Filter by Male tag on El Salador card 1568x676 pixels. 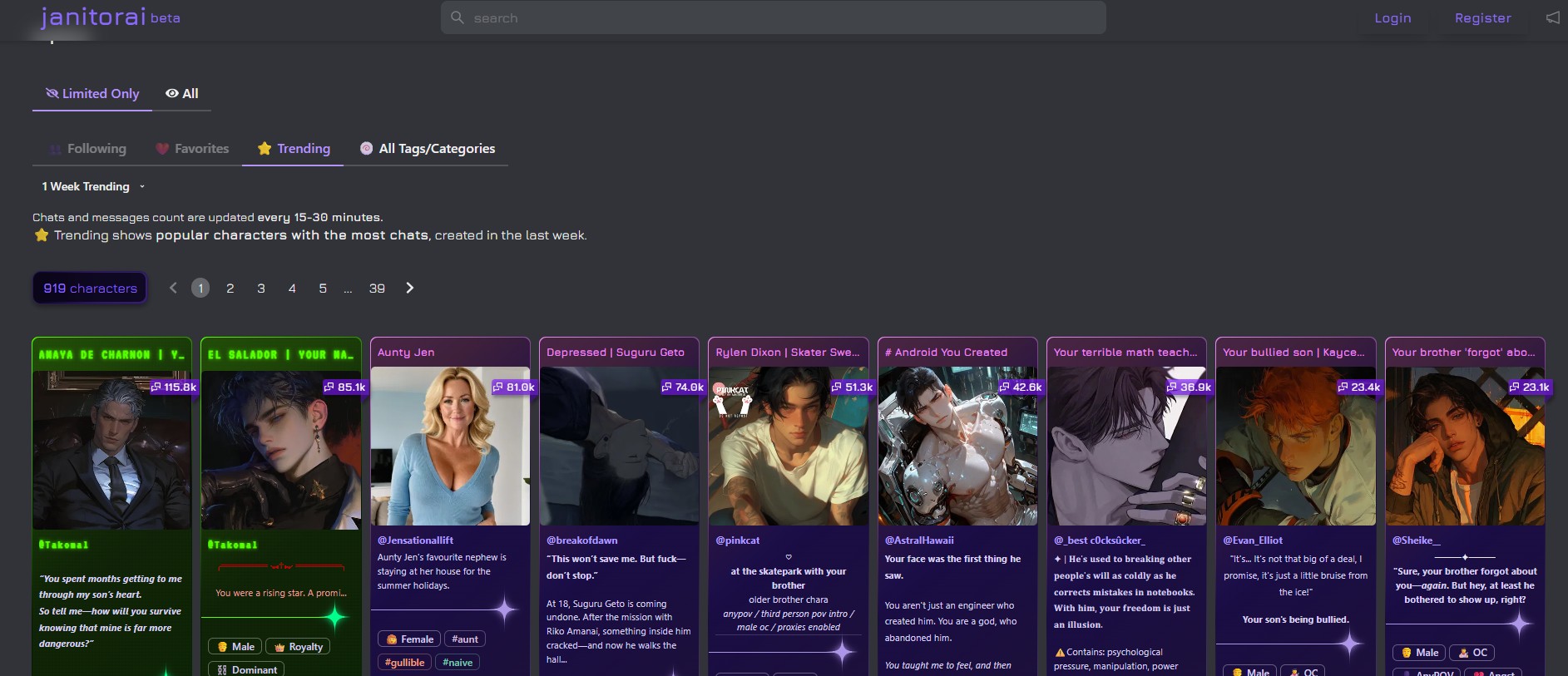point(235,647)
